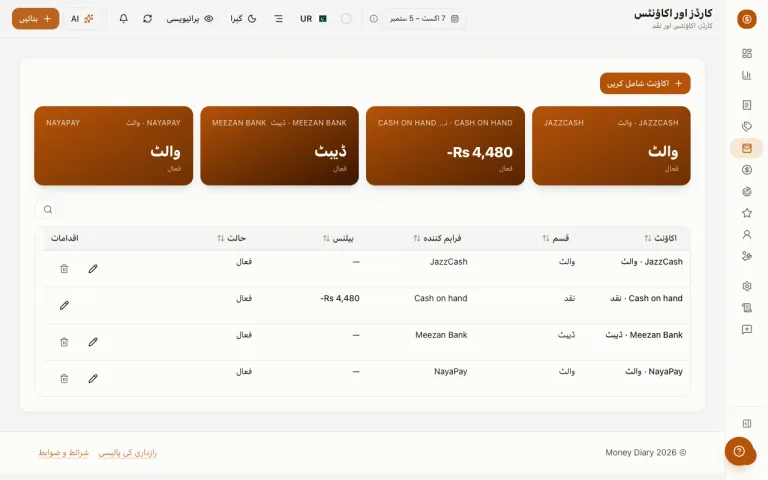The image size is (768, 480).
Task: Open the person profile icon in sidebar
Action: (746, 235)
